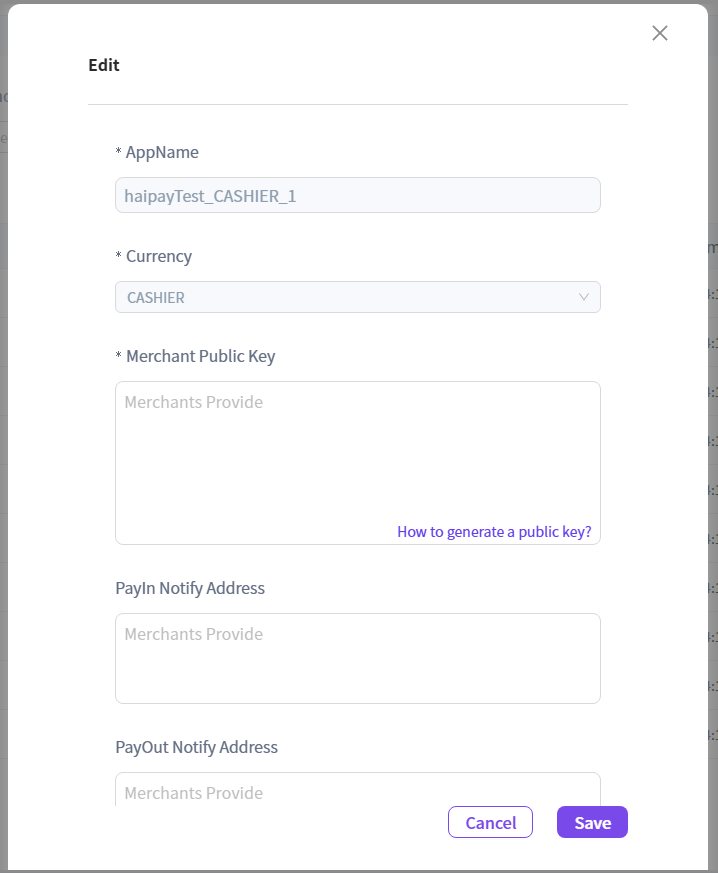718x873 pixels.
Task: Click the Edit dialog title
Action: [104, 66]
